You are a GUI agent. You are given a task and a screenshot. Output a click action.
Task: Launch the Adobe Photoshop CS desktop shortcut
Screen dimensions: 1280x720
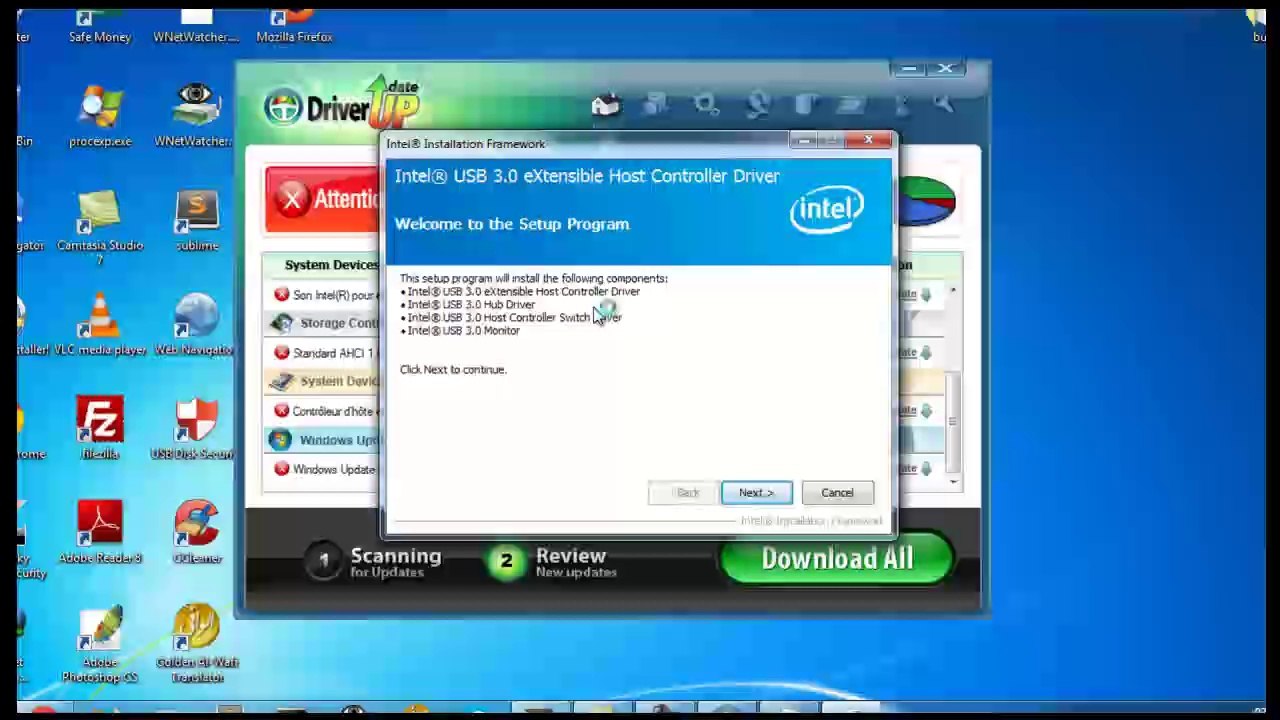[x=100, y=645]
